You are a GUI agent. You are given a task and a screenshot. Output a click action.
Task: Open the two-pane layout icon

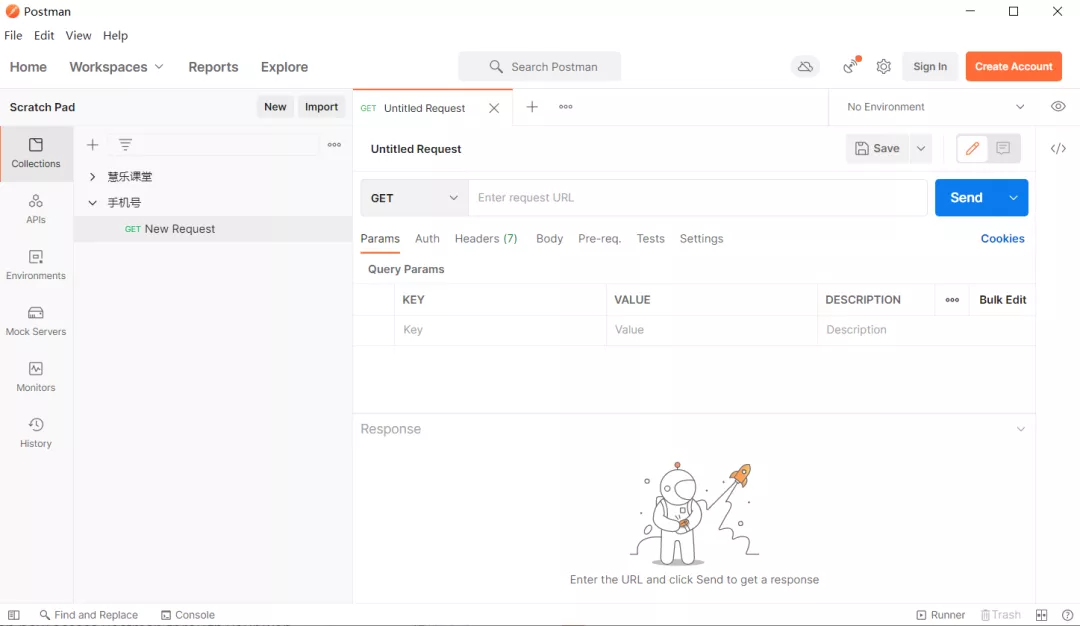(x=1041, y=615)
